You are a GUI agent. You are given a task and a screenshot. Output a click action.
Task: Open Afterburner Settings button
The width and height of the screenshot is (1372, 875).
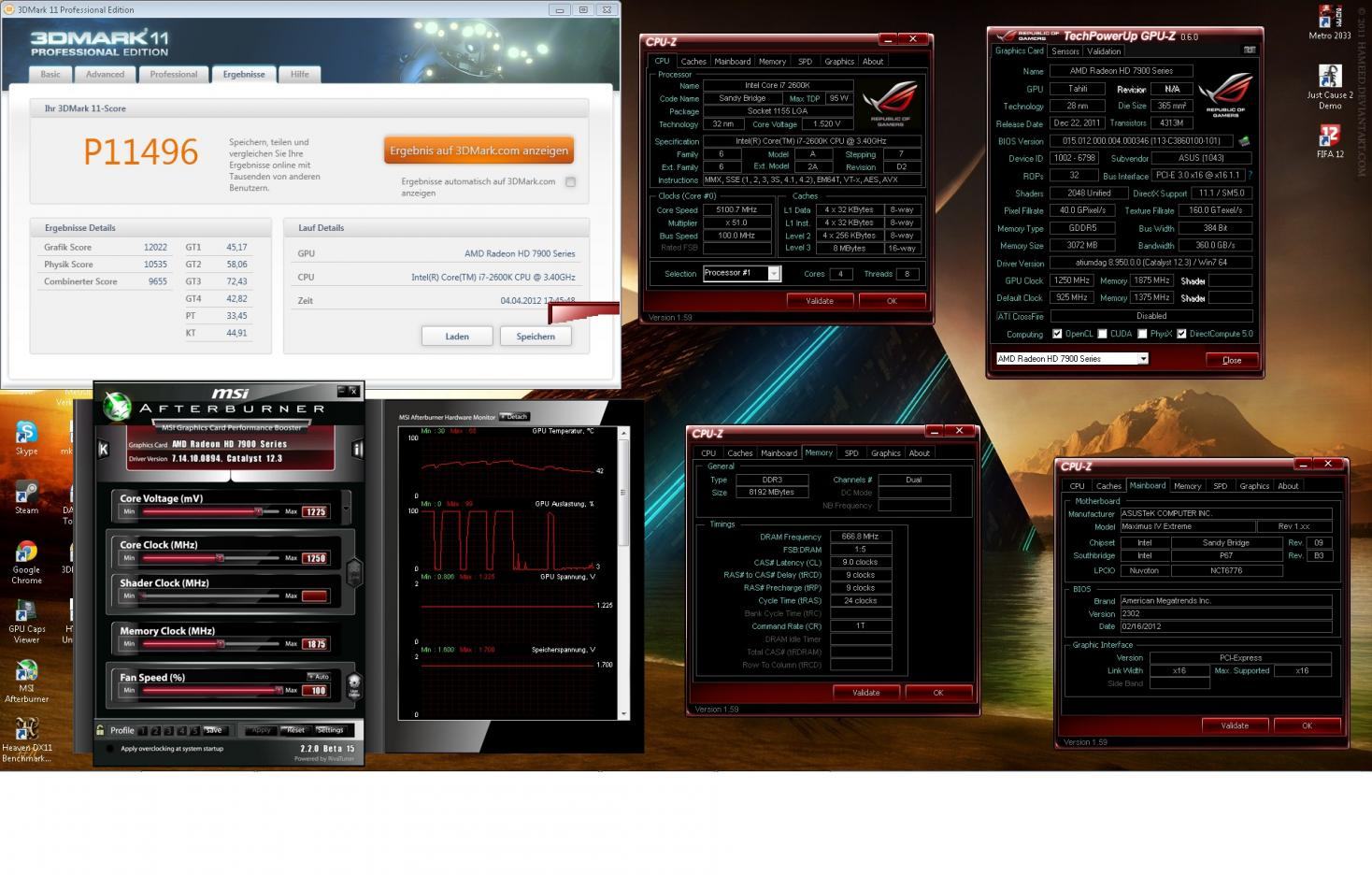tap(330, 730)
